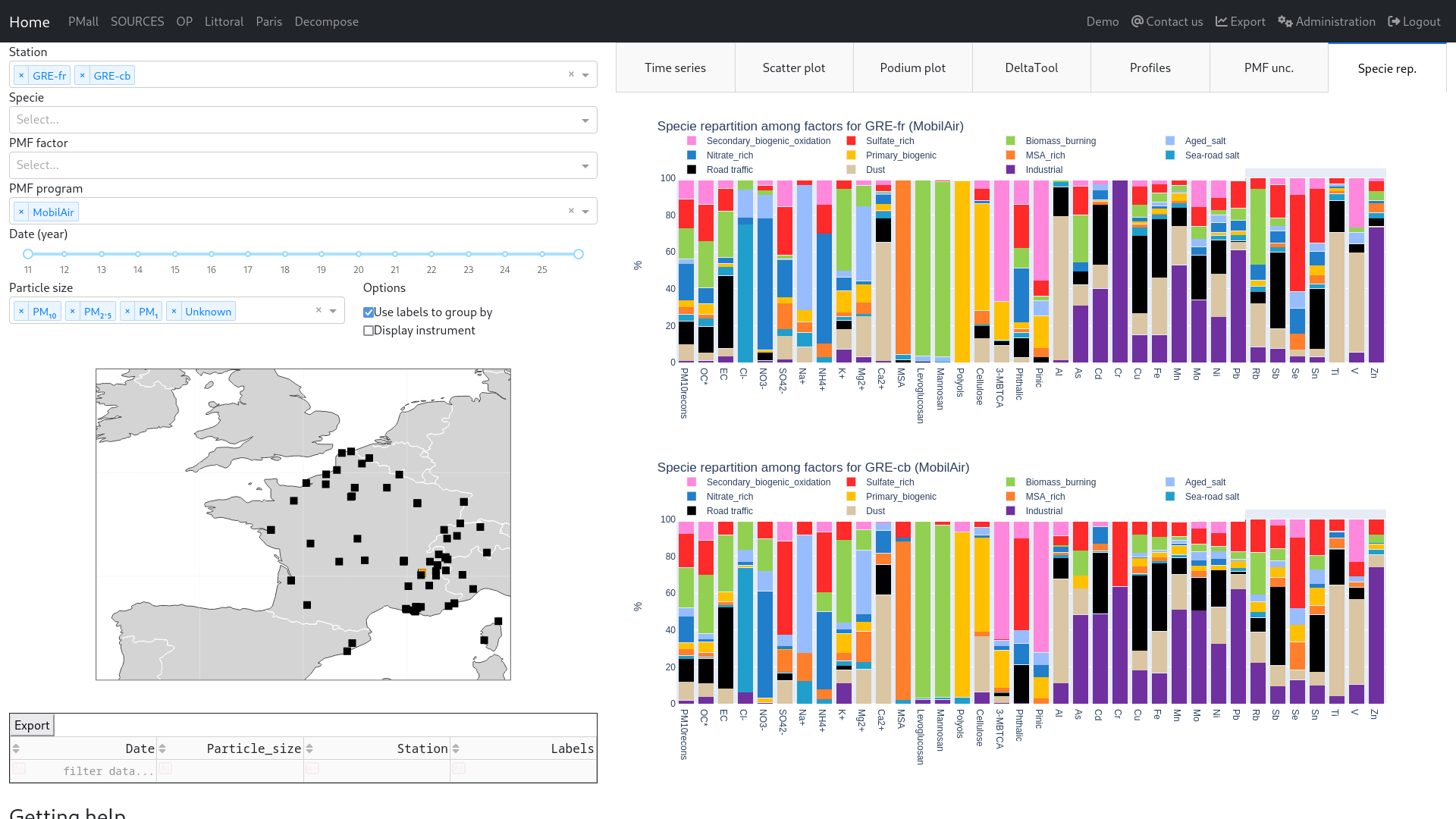Remove the MobilAir program tag
The image size is (1456, 819).
pos(21,212)
